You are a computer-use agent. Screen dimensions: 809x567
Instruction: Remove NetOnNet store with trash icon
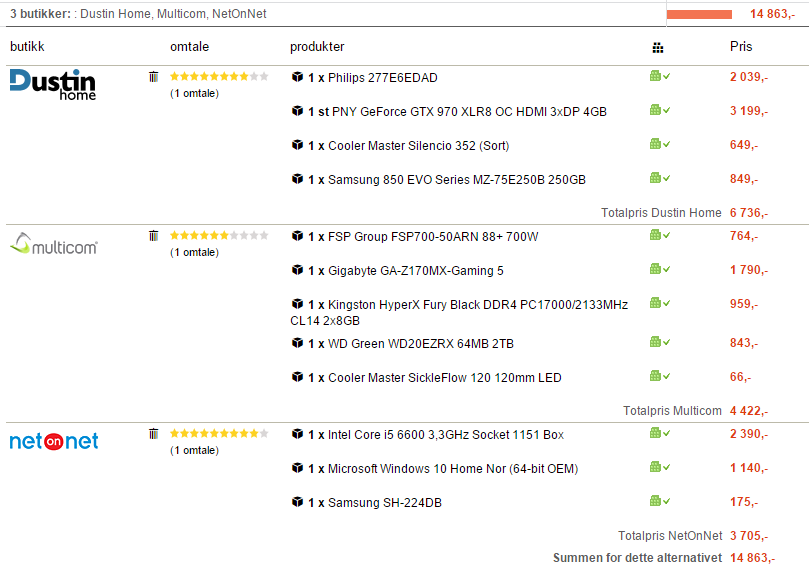(153, 434)
